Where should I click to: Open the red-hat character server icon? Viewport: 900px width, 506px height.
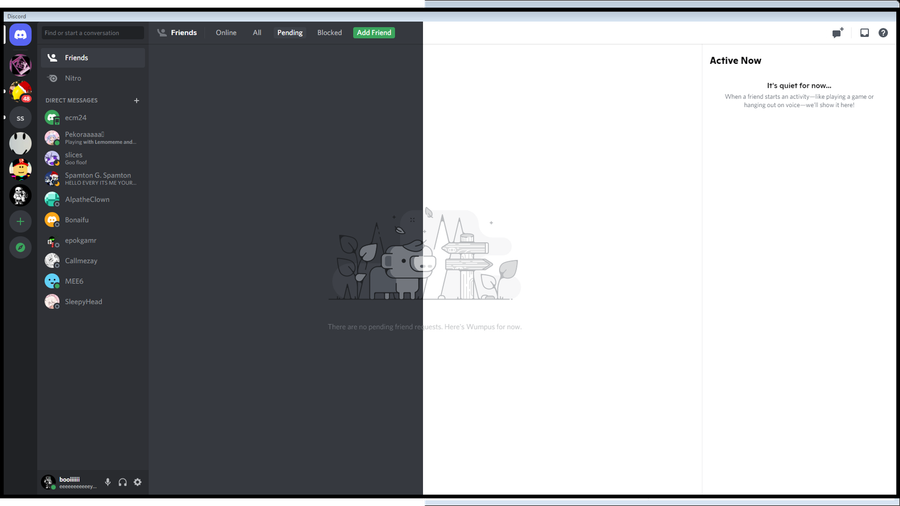pyautogui.click(x=20, y=169)
